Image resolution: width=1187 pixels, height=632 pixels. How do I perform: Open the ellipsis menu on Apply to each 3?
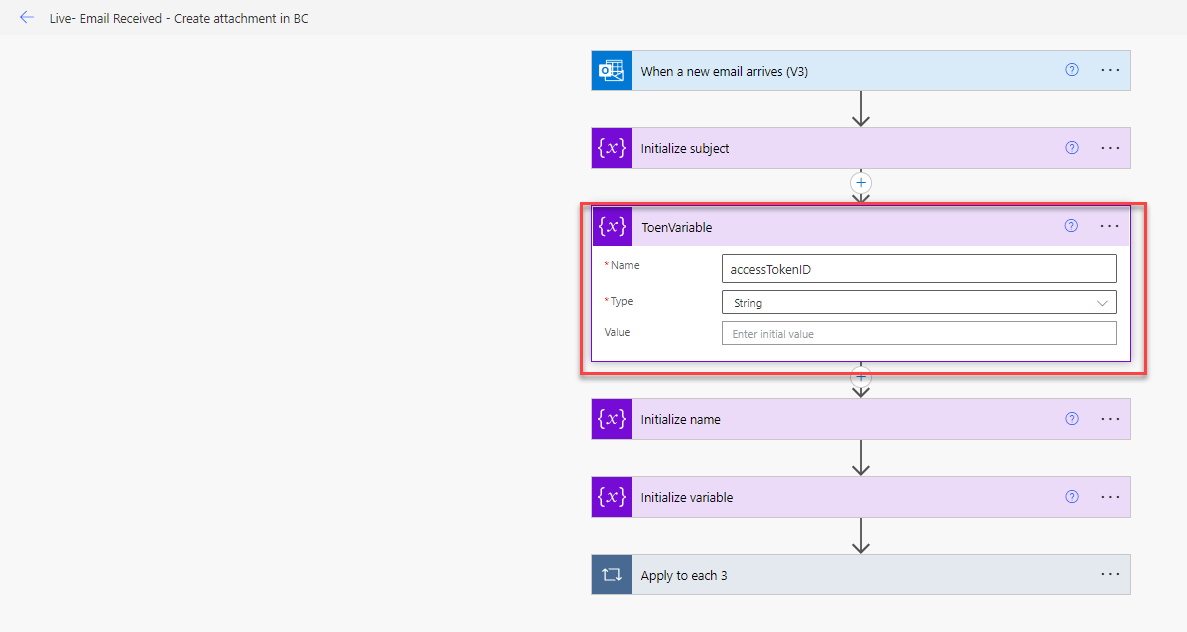click(x=1109, y=574)
